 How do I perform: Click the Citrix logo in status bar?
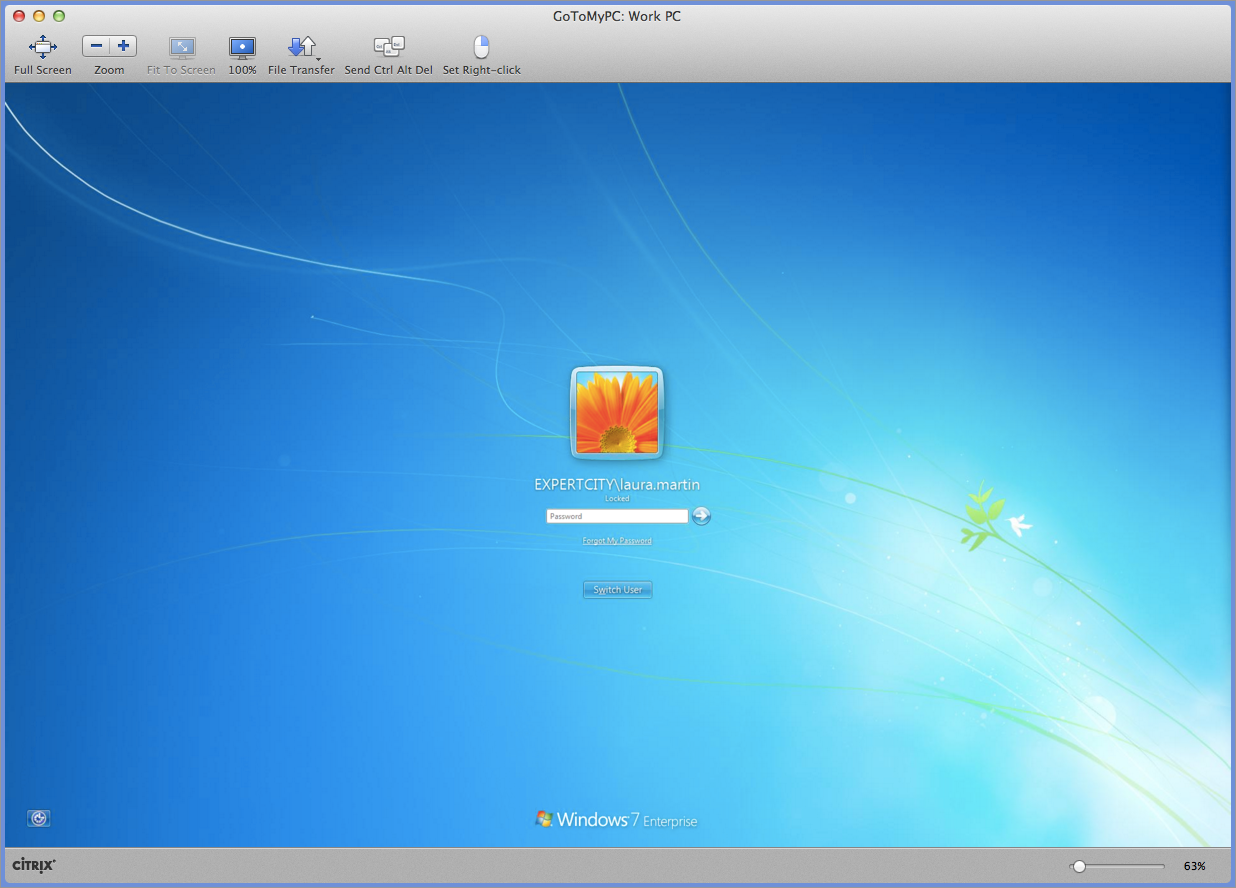click(x=33, y=865)
